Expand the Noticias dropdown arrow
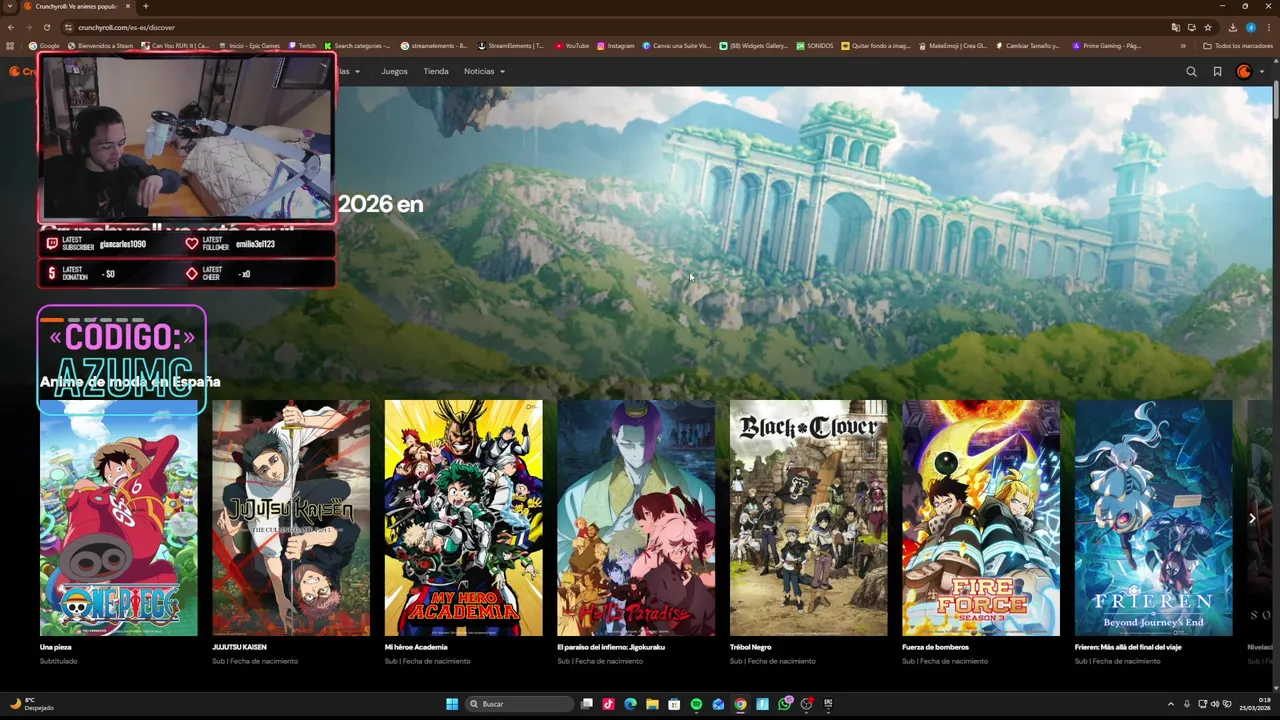 click(502, 72)
